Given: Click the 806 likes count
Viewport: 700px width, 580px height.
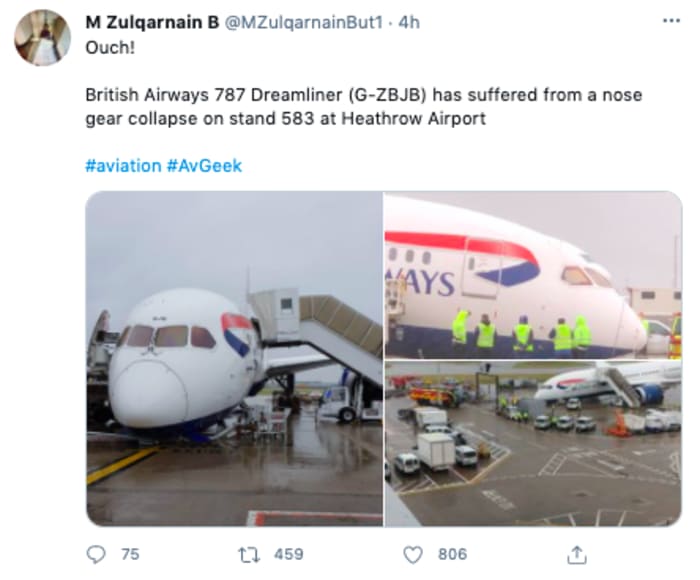Looking at the screenshot, I should 452,553.
